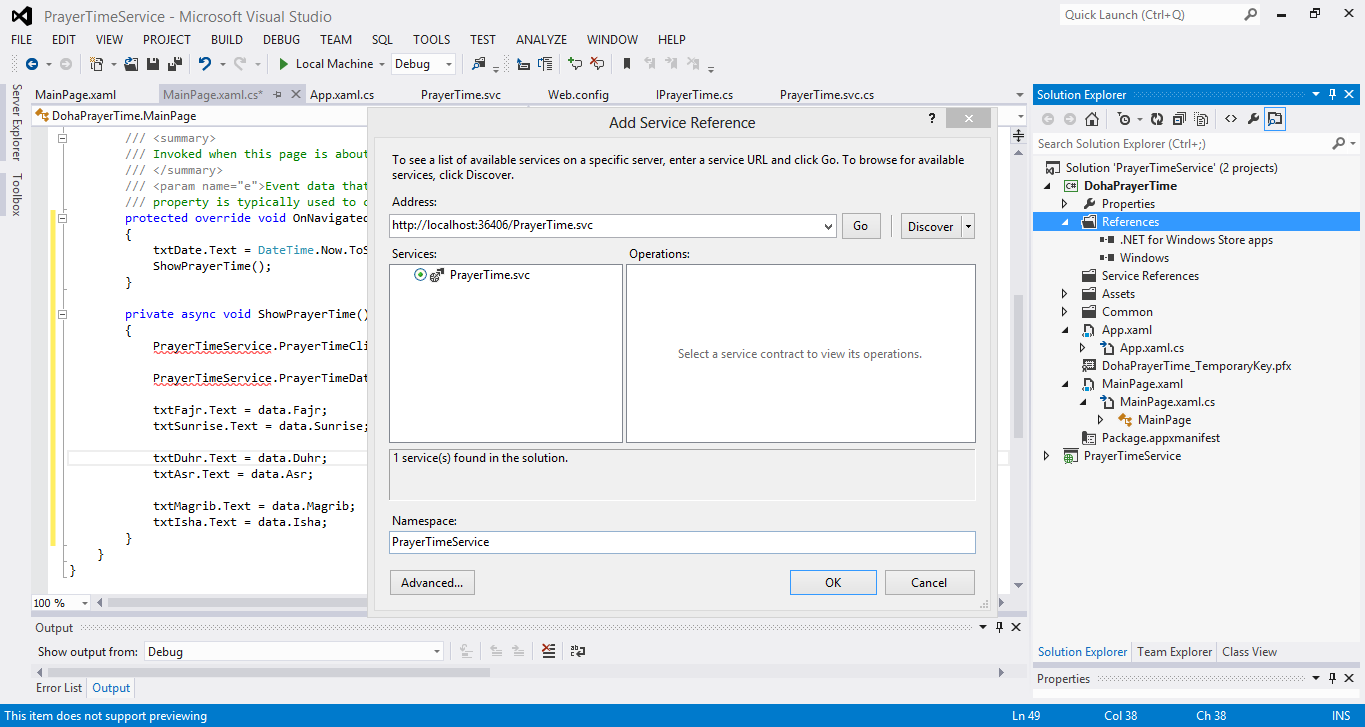Toggle Preview Selected Items icon
1365x727 pixels.
tap(1275, 119)
